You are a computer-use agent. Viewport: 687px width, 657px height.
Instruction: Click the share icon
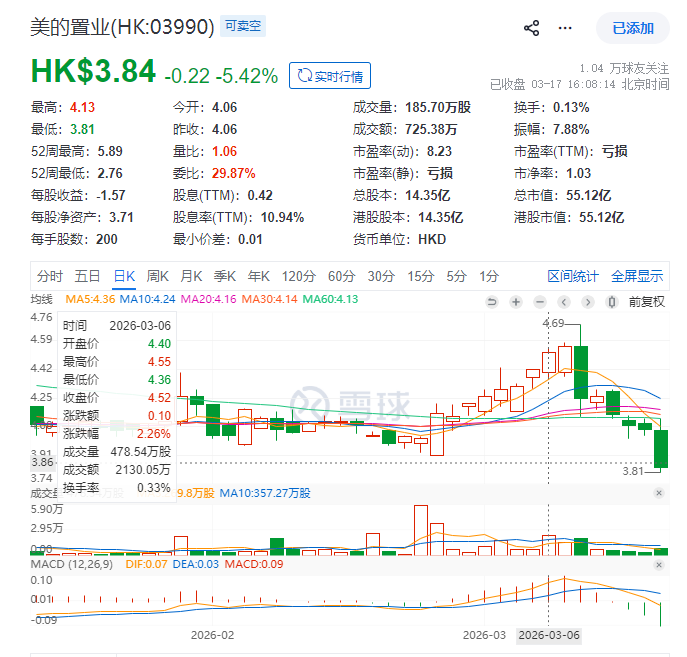532,28
